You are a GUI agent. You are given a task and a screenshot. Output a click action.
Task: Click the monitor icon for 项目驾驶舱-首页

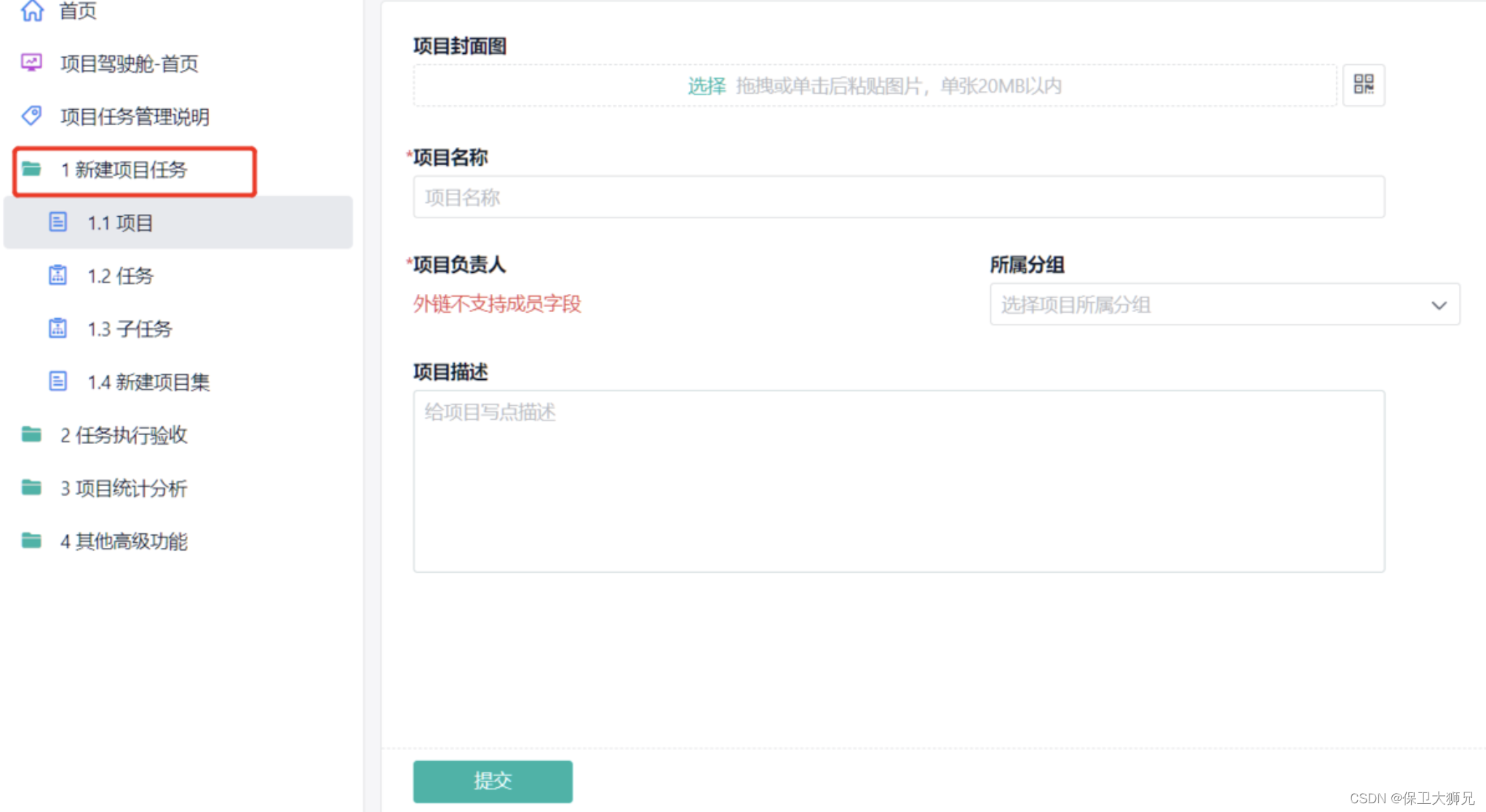pos(32,63)
